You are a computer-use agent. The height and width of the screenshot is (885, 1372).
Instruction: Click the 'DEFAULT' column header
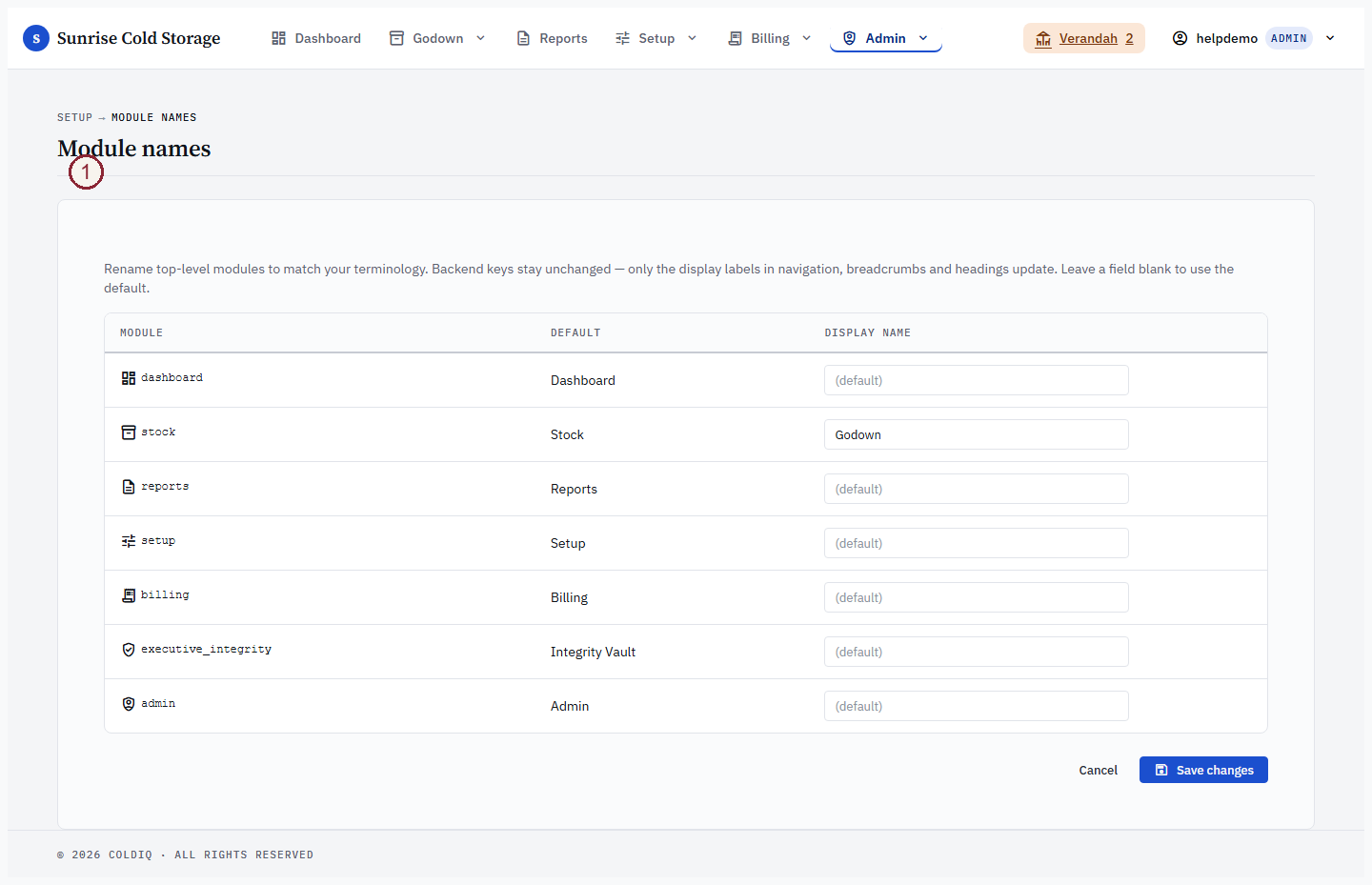pyautogui.click(x=575, y=332)
